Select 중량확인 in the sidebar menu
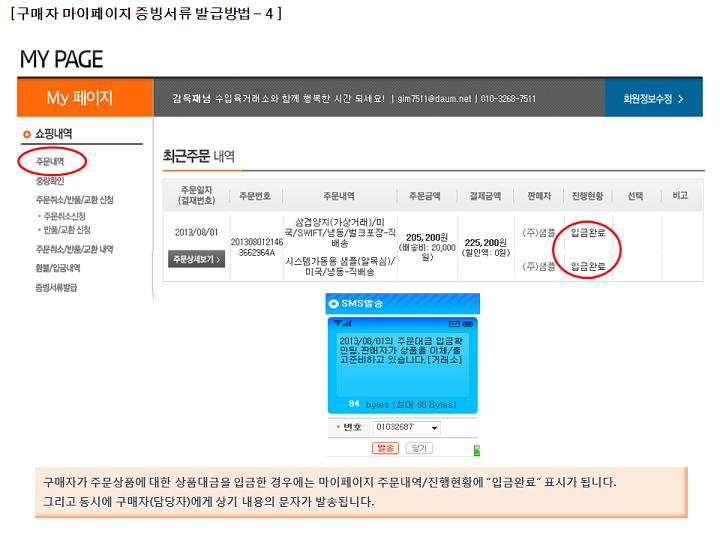720x540 pixels. 50,181
